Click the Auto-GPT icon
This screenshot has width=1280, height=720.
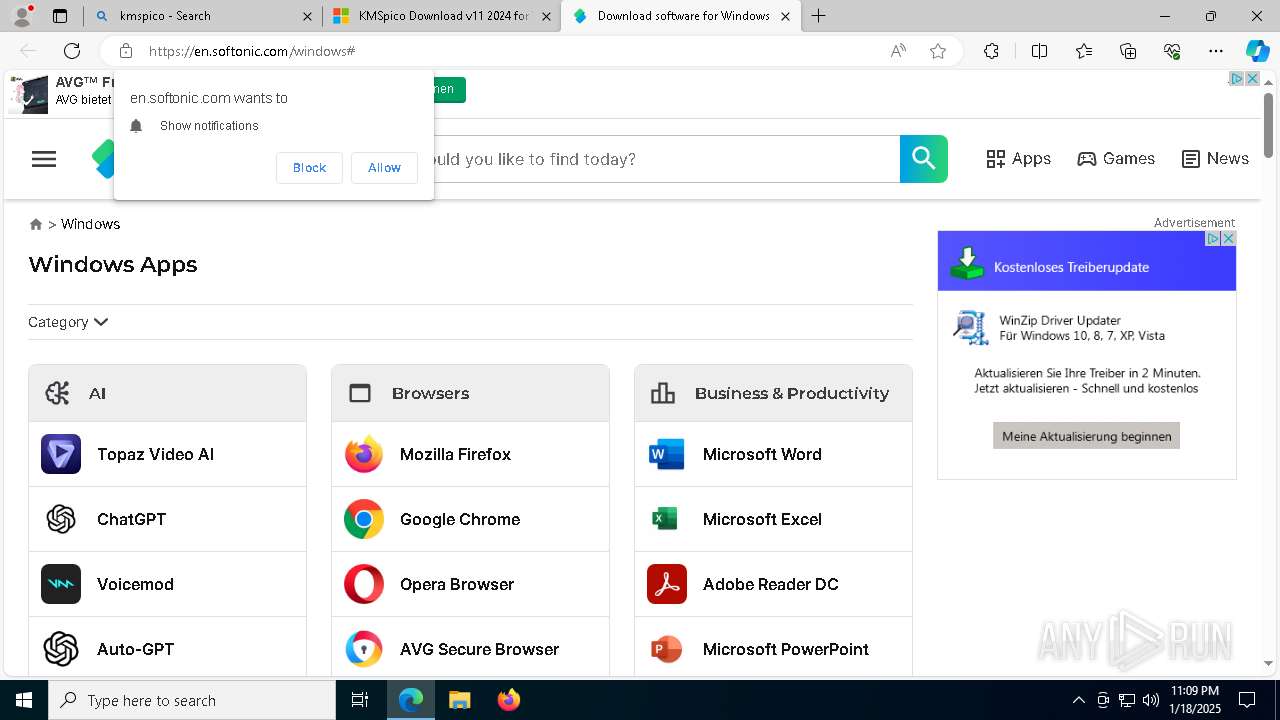(x=61, y=649)
